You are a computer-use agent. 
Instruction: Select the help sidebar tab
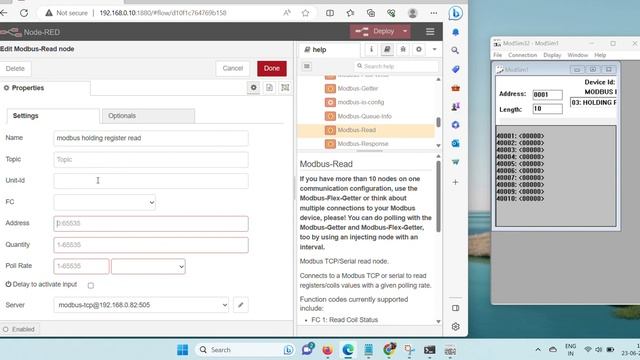click(329, 50)
